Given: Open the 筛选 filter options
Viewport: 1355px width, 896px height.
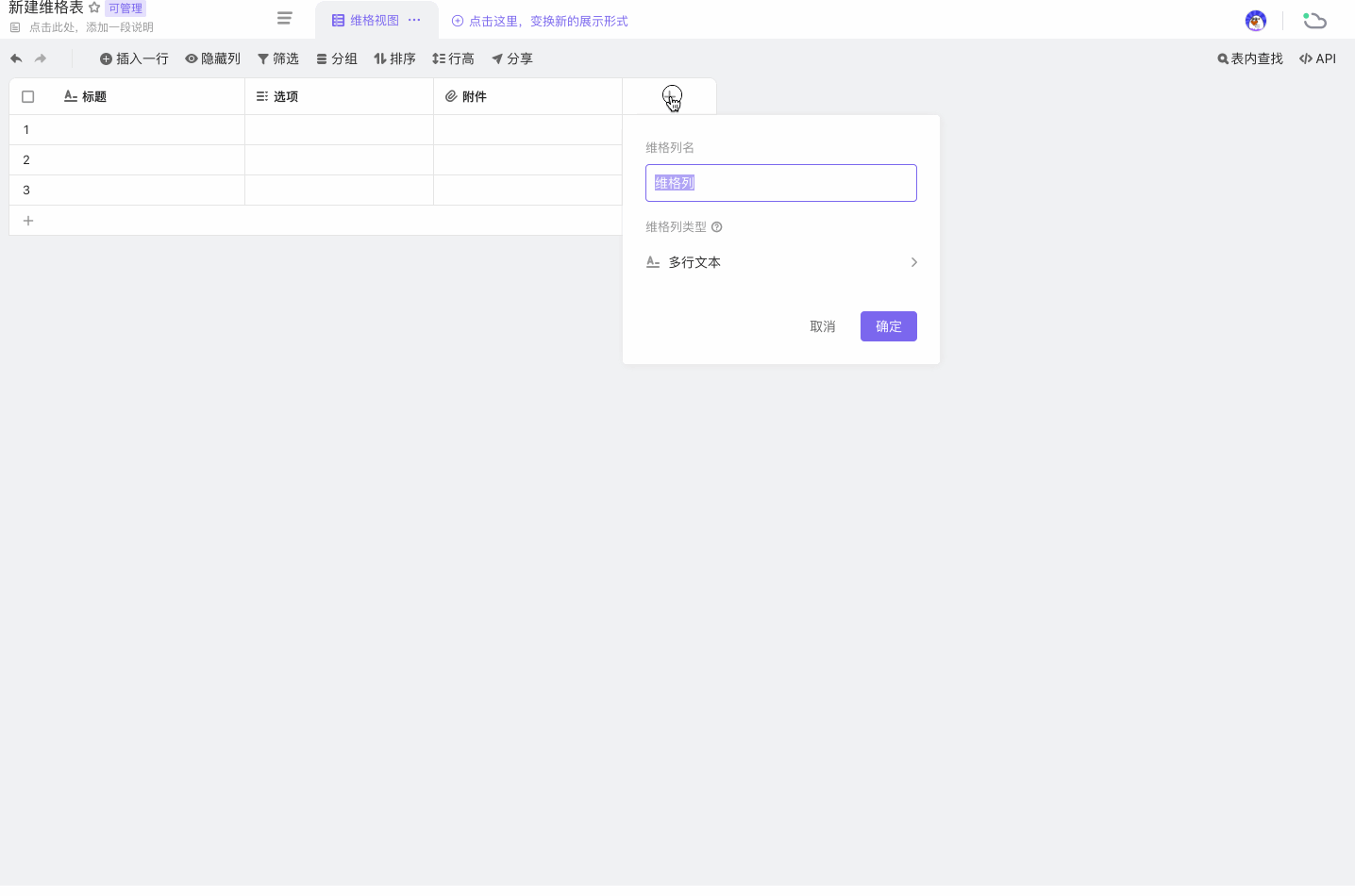Looking at the screenshot, I should [278, 58].
